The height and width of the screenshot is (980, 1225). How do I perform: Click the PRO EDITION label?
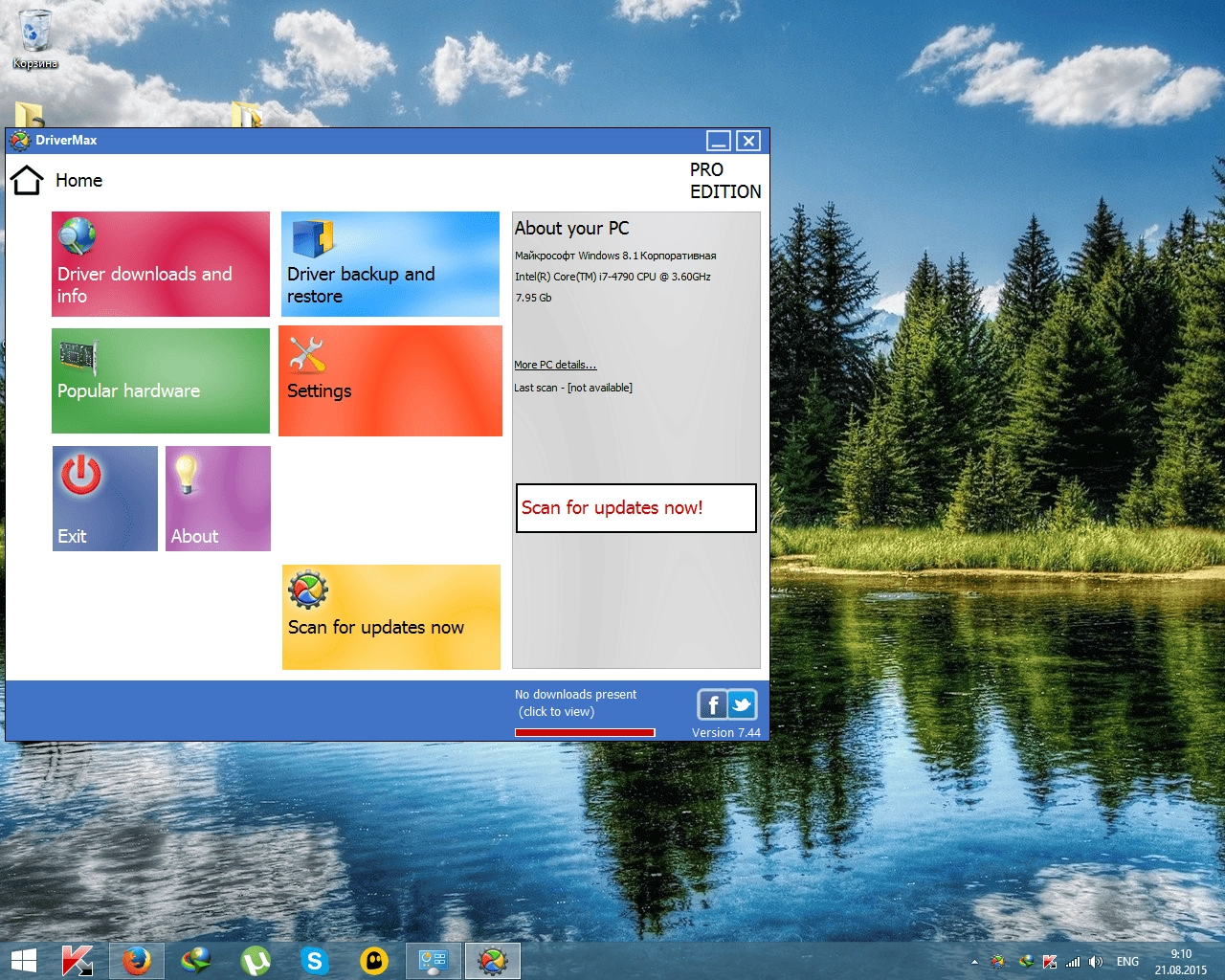(x=725, y=180)
